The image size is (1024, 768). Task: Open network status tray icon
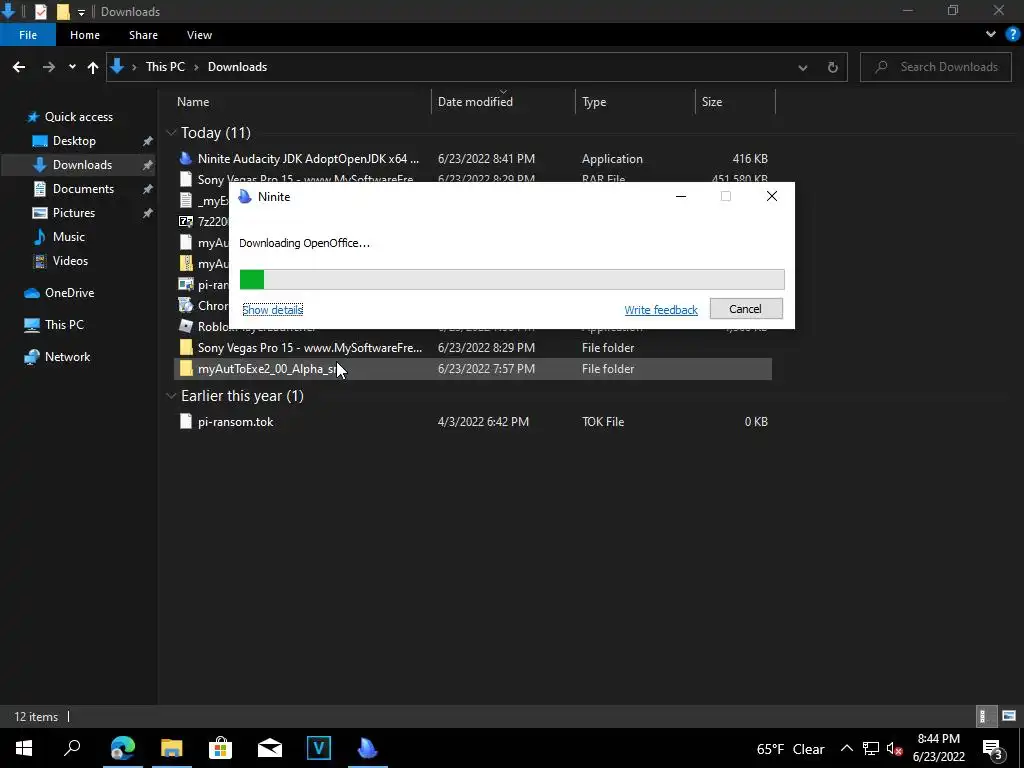pyautogui.click(x=871, y=748)
